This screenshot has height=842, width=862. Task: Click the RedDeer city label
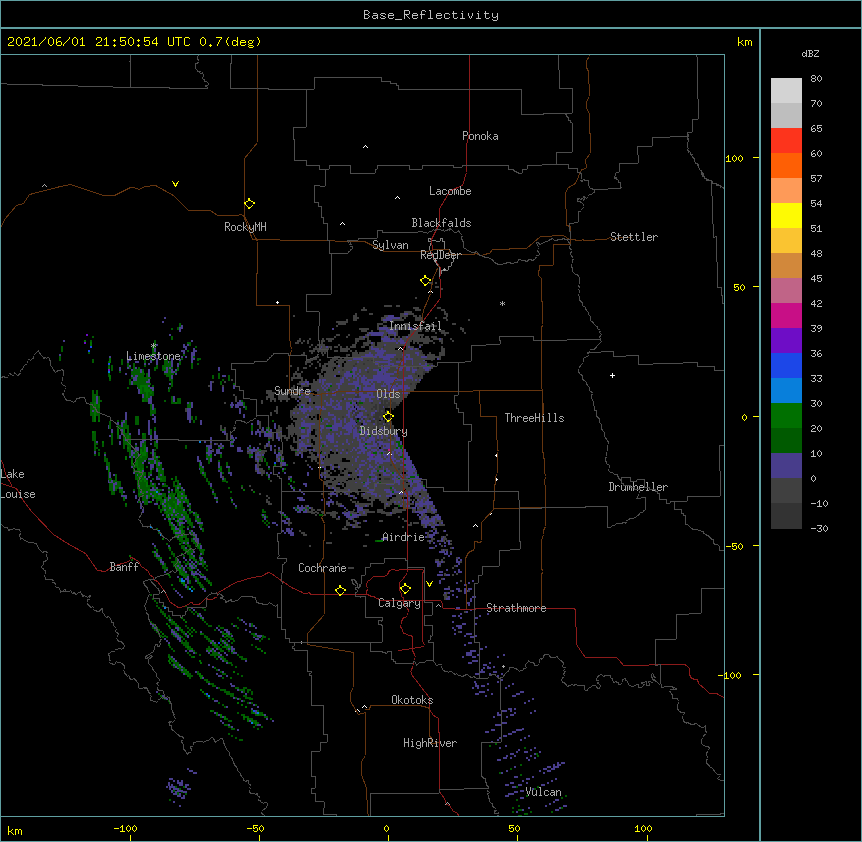440,255
